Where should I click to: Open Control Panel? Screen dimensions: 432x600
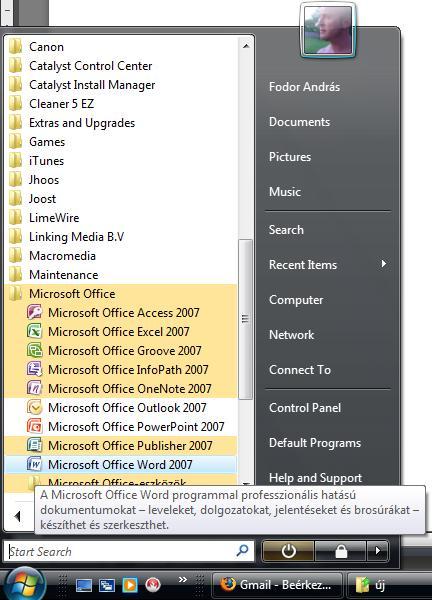pos(305,408)
